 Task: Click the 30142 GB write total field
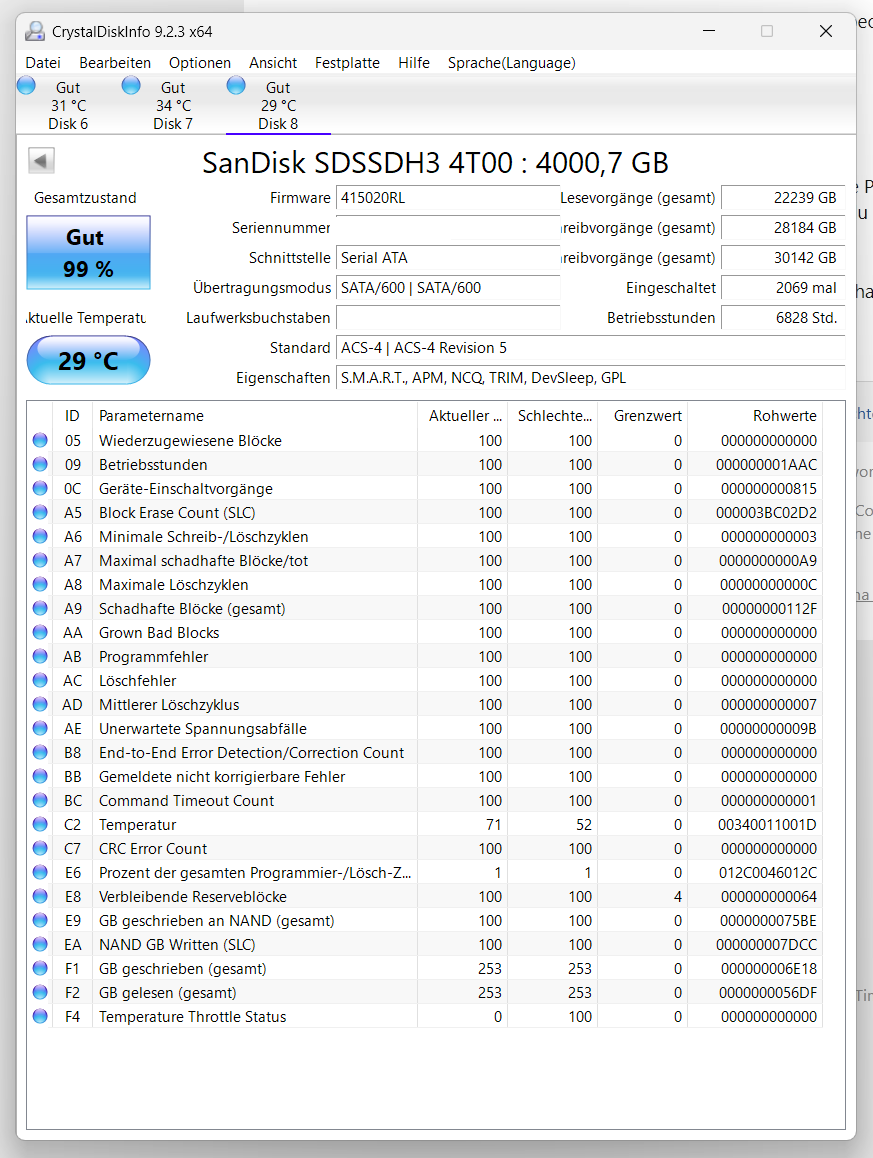tap(783, 258)
